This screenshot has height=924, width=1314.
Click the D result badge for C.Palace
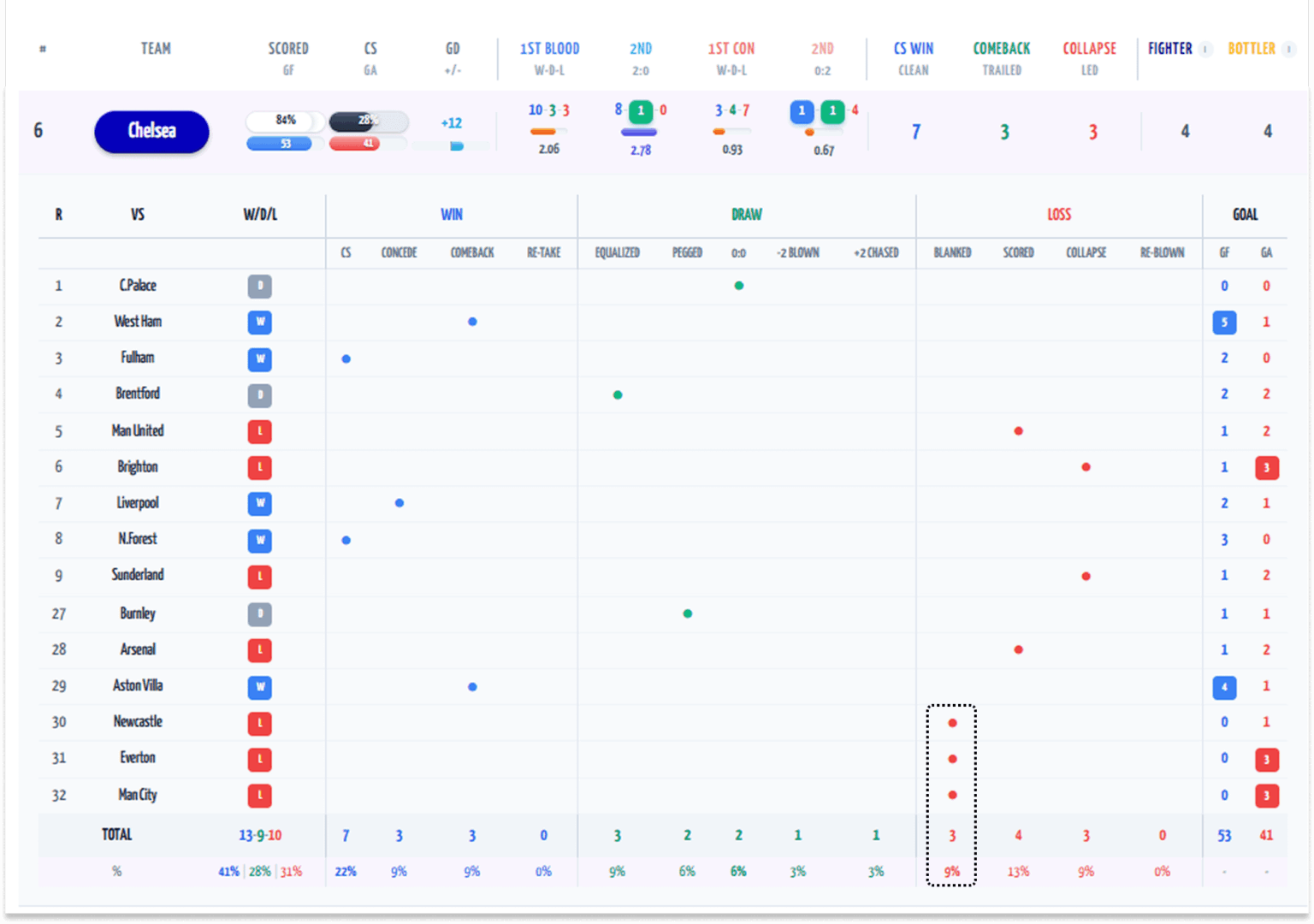tap(259, 287)
